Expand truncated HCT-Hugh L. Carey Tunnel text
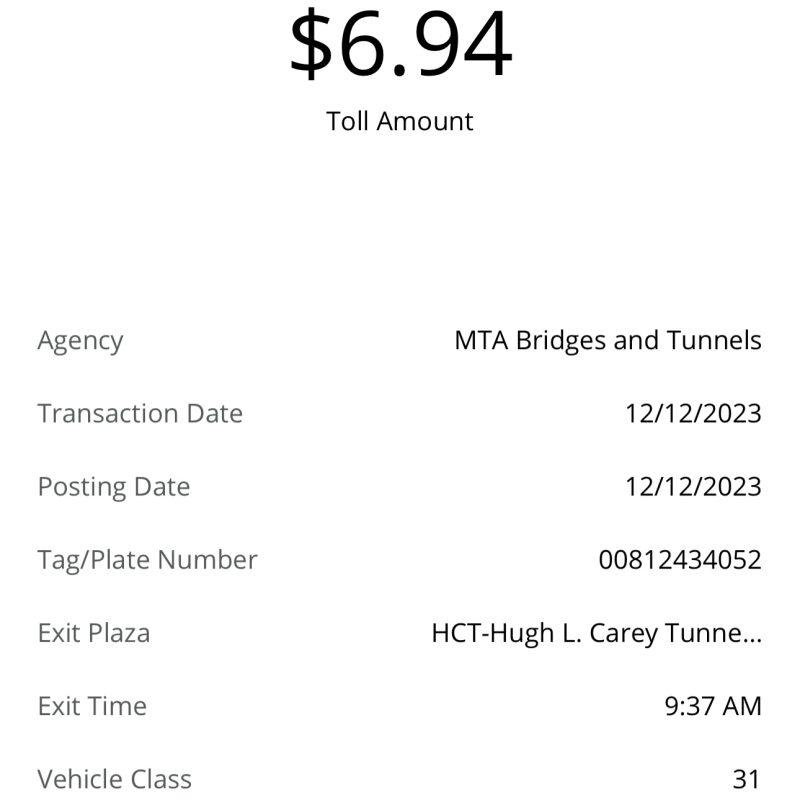The height and width of the screenshot is (800, 800). [x=596, y=633]
